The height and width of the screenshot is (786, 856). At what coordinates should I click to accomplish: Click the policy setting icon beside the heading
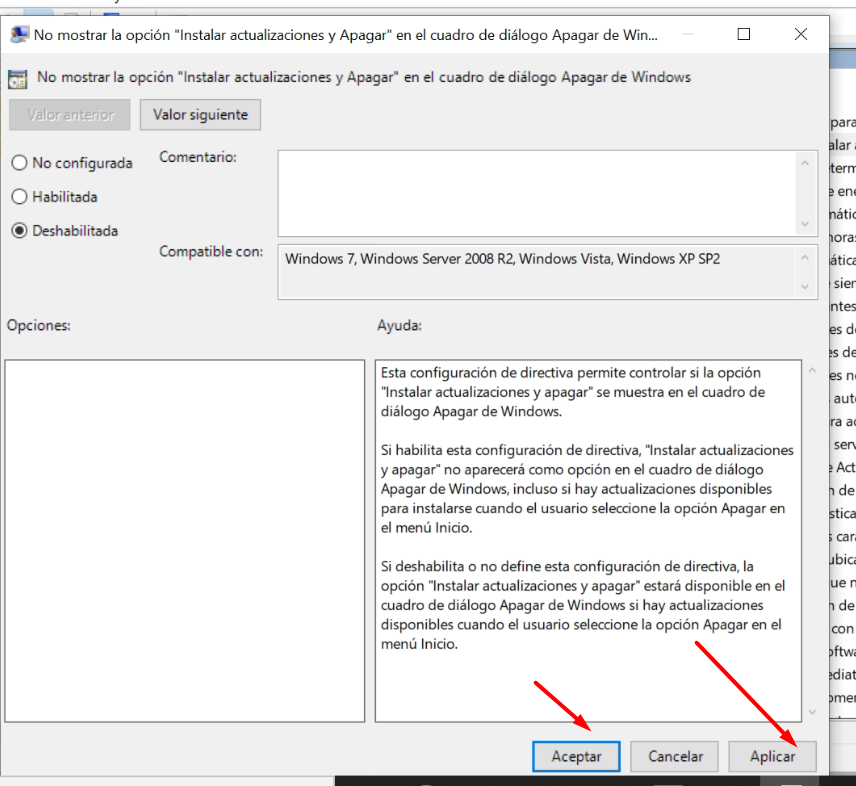(18, 77)
